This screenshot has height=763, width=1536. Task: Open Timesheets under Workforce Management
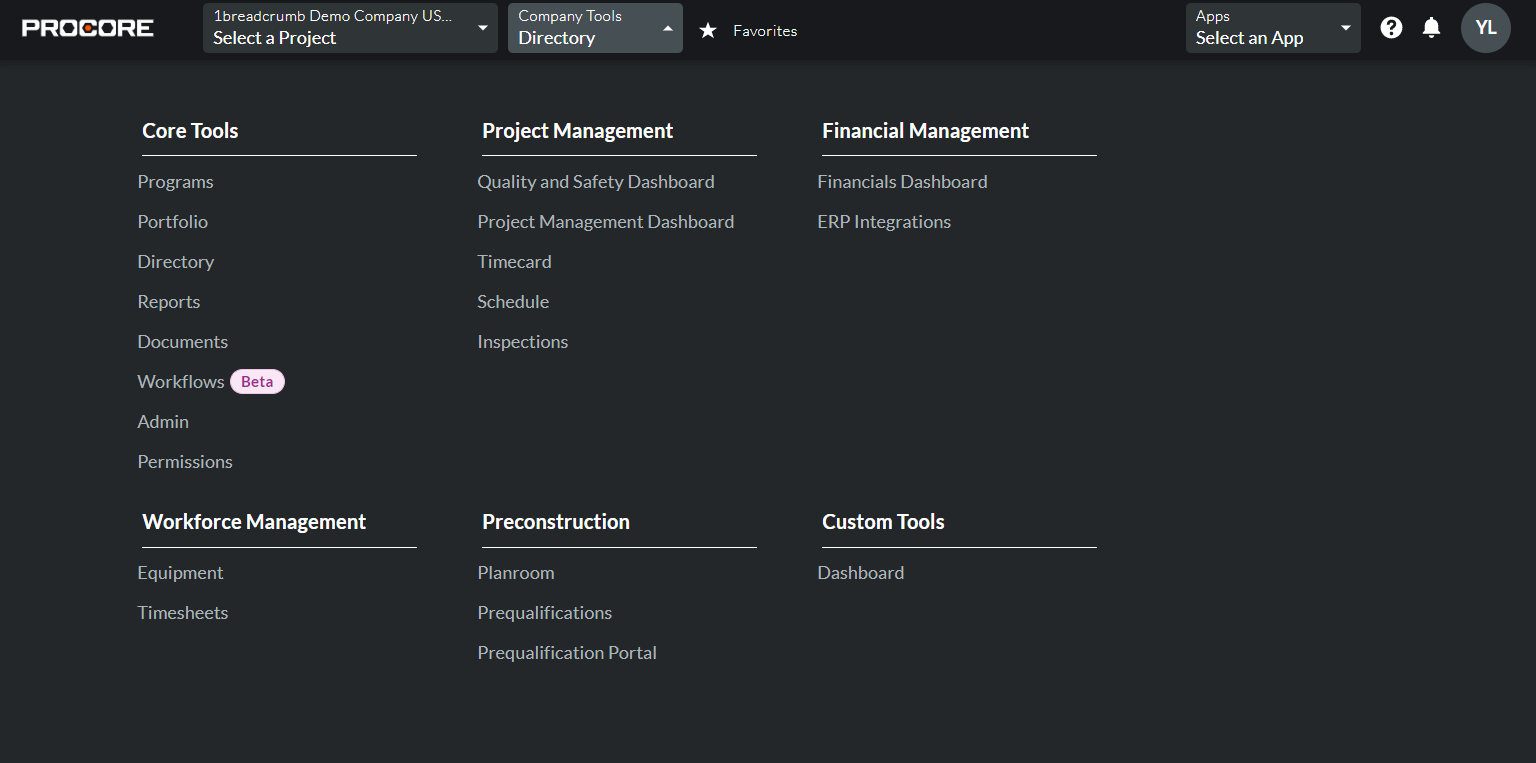(183, 612)
